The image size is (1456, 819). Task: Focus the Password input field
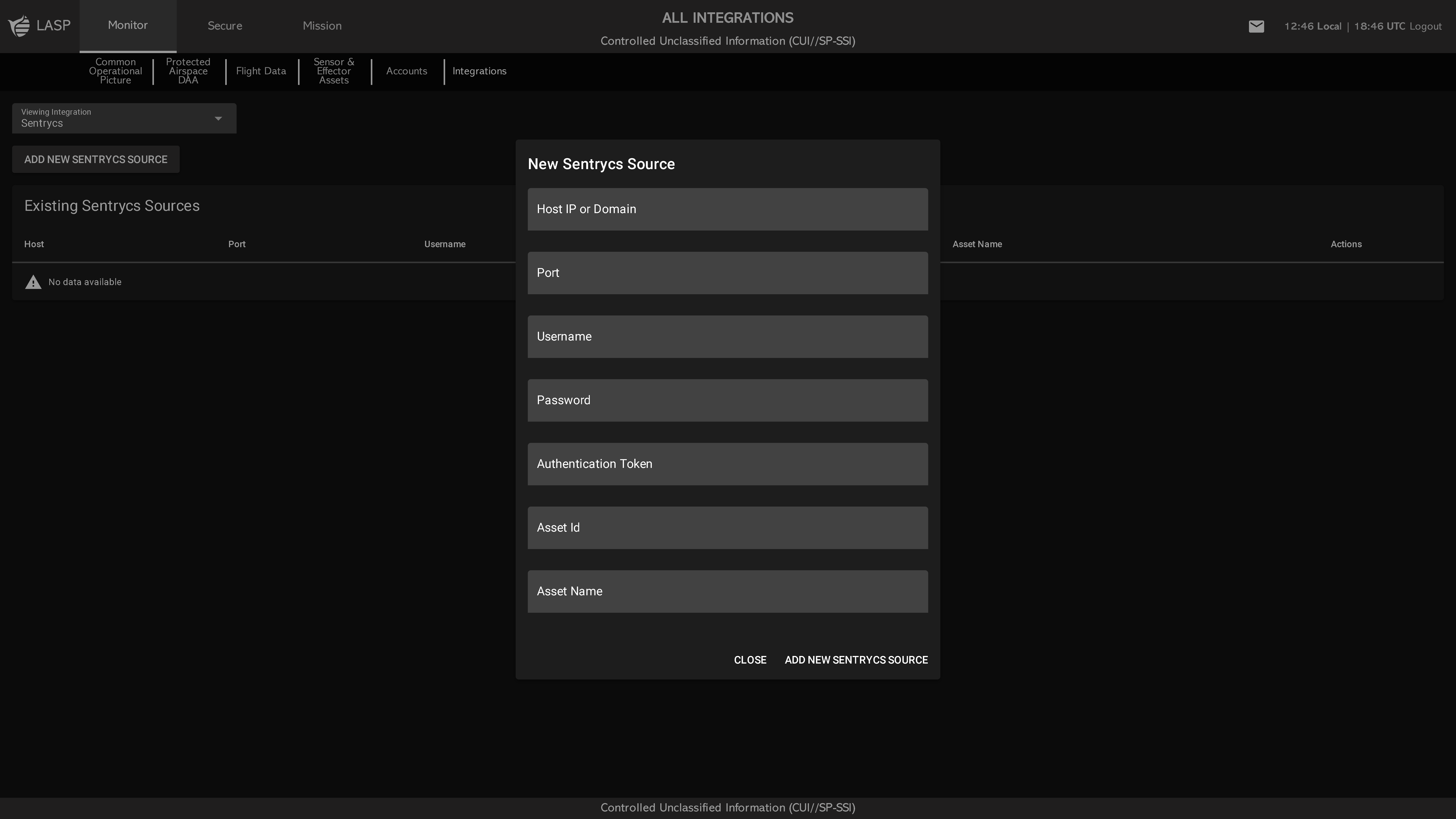tap(728, 400)
